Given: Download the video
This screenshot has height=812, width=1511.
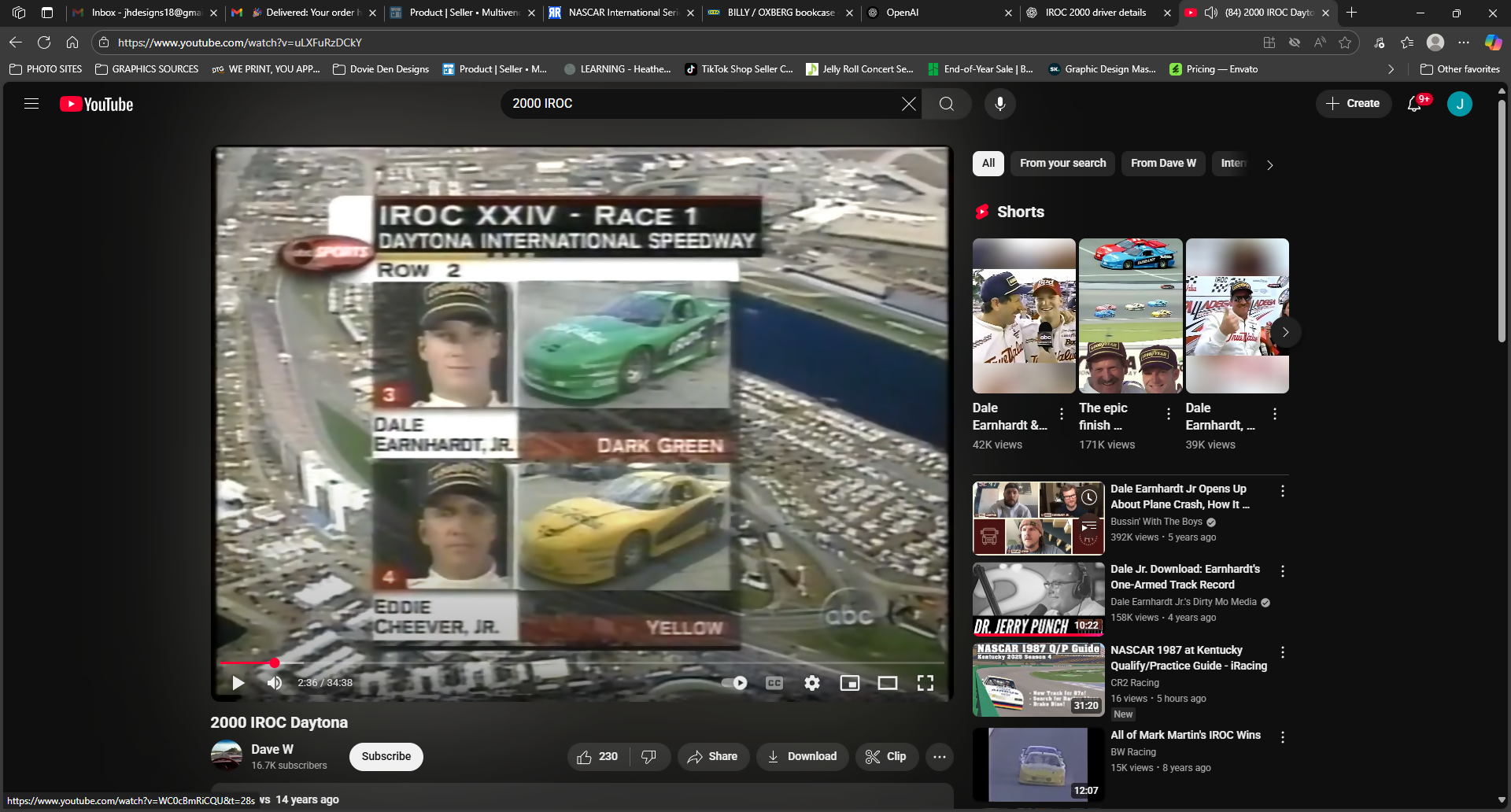Looking at the screenshot, I should click(802, 757).
